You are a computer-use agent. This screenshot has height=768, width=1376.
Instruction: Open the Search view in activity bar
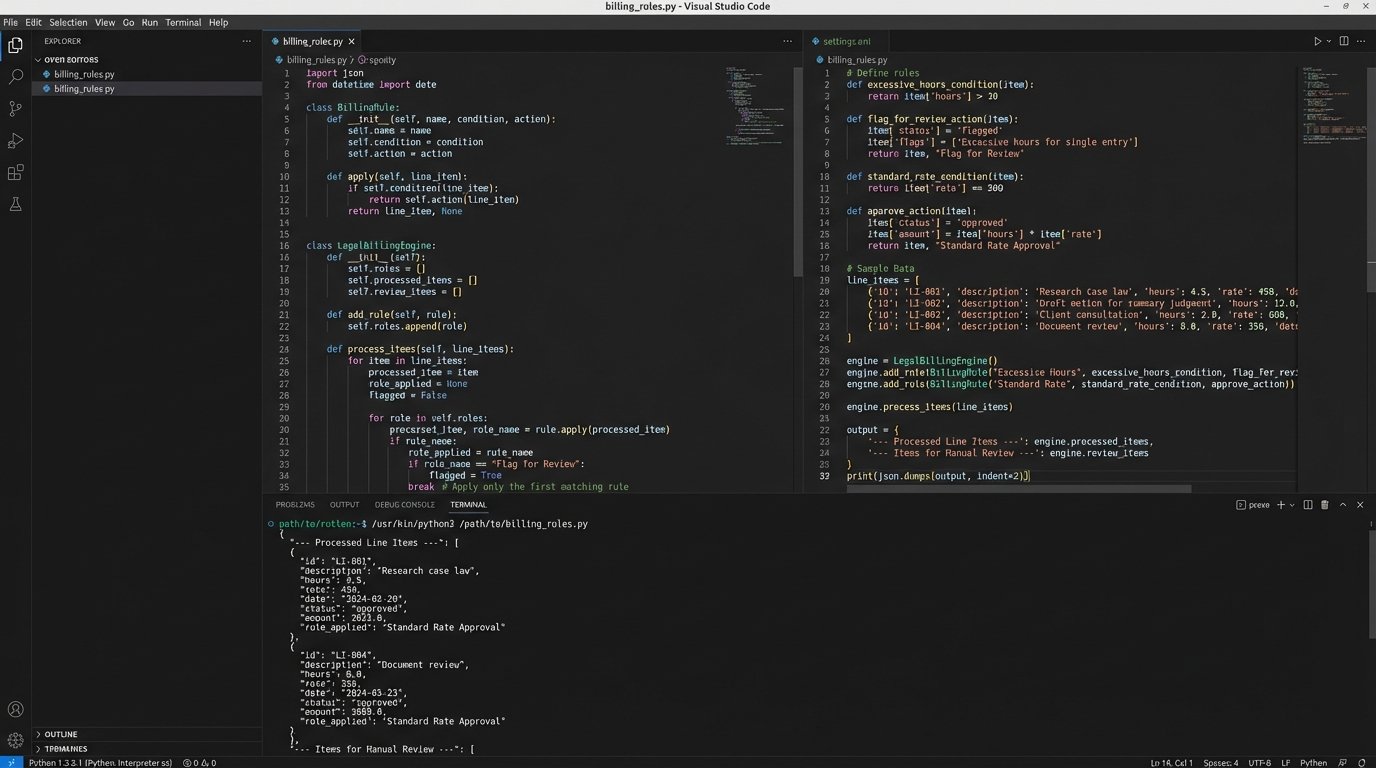tap(15, 76)
